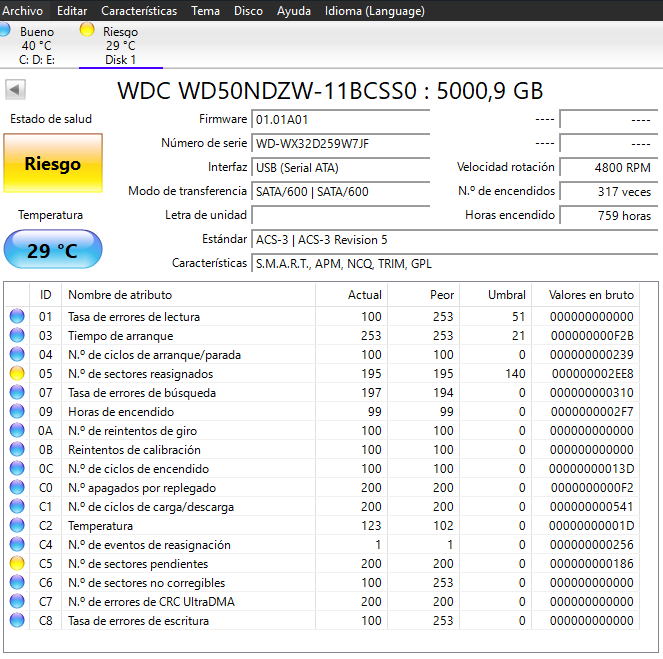Click the serial number field WD-WX32D259W7JF
Viewport: 663px width, 659px height.
tap(341, 144)
